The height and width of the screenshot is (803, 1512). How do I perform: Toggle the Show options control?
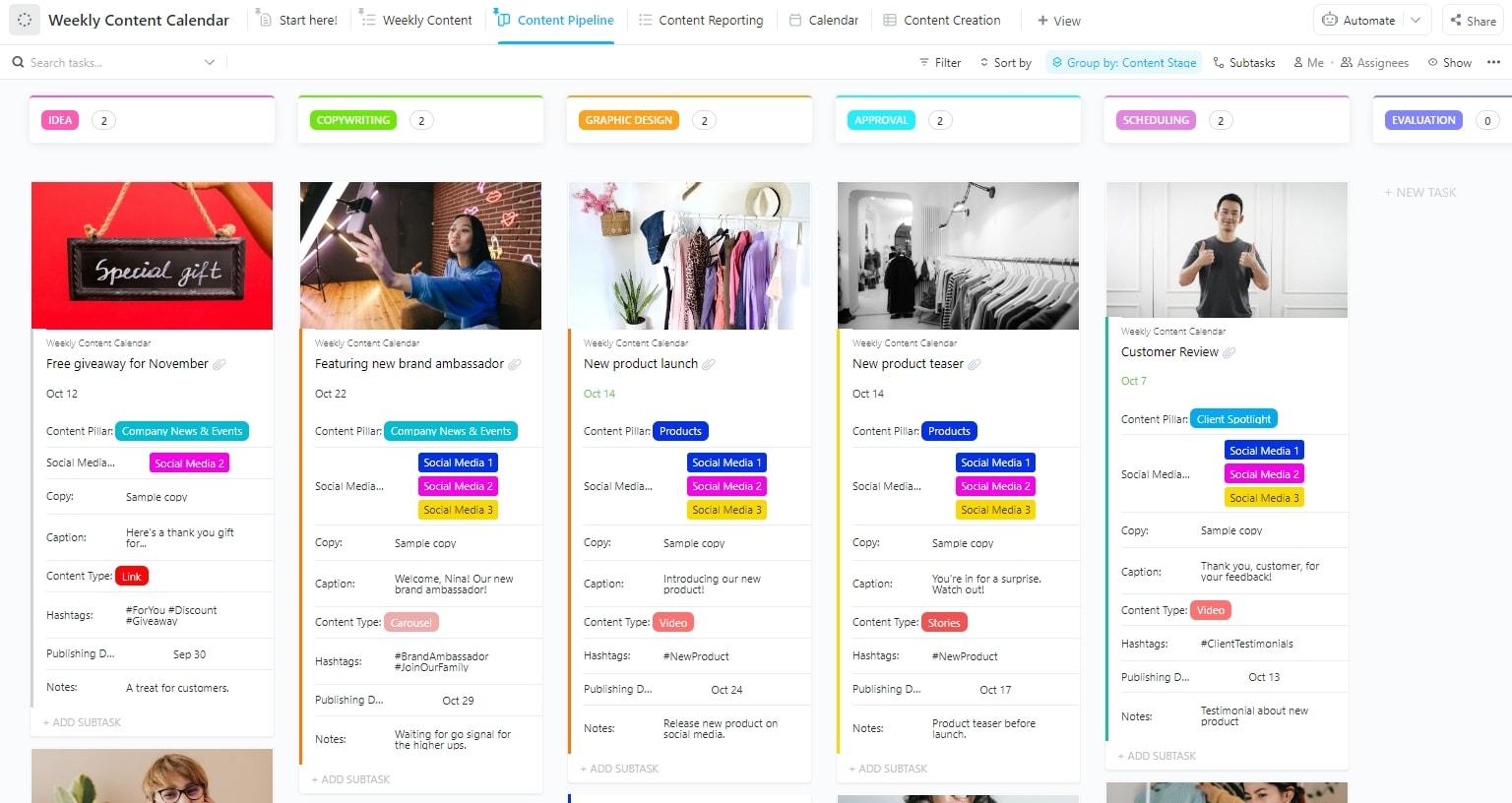[x=1450, y=62]
